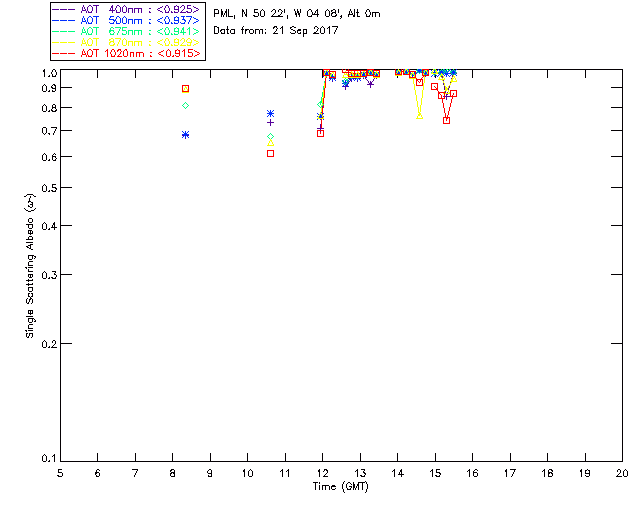Screen dimensions: 640x512
Task: Click y-axis tick label '0.9'
Action: pyautogui.click(x=49, y=88)
